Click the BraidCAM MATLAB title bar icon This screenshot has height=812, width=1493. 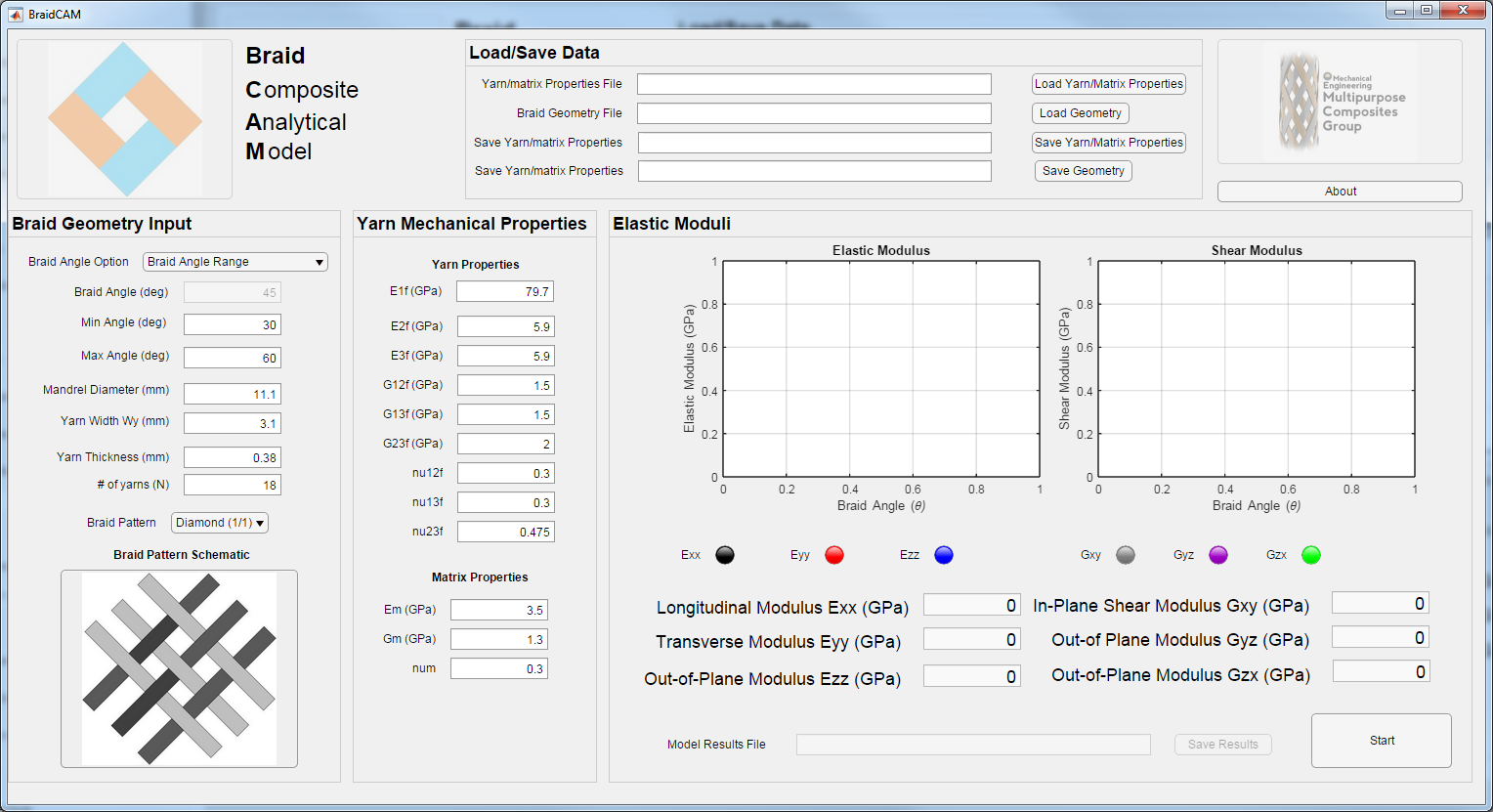click(15, 15)
